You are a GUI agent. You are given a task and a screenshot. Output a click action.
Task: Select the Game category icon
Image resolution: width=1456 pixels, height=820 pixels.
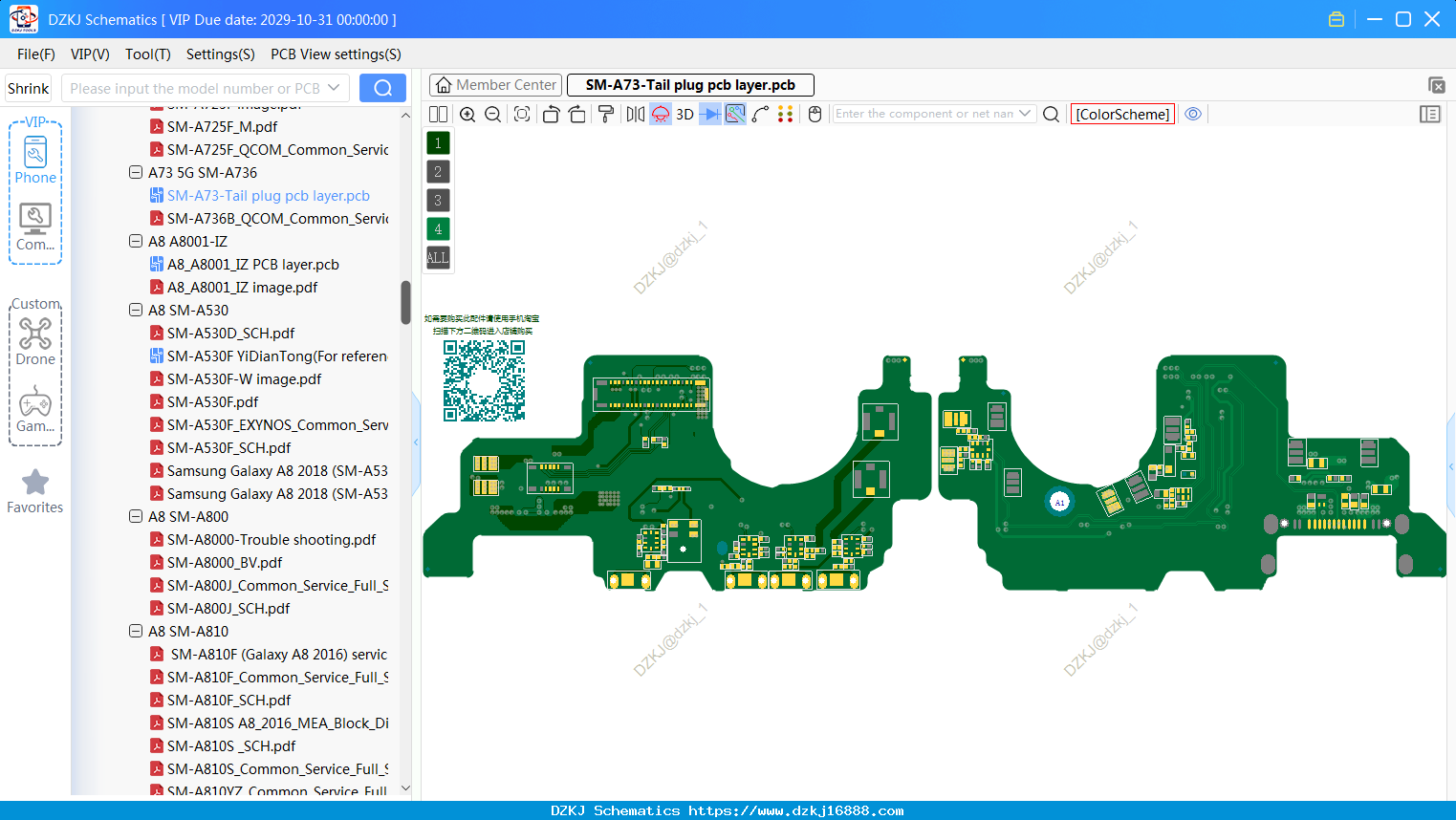35,409
